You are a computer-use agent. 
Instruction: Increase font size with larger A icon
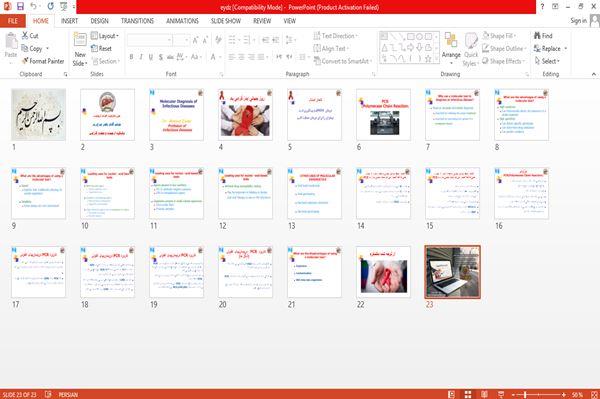coord(196,40)
